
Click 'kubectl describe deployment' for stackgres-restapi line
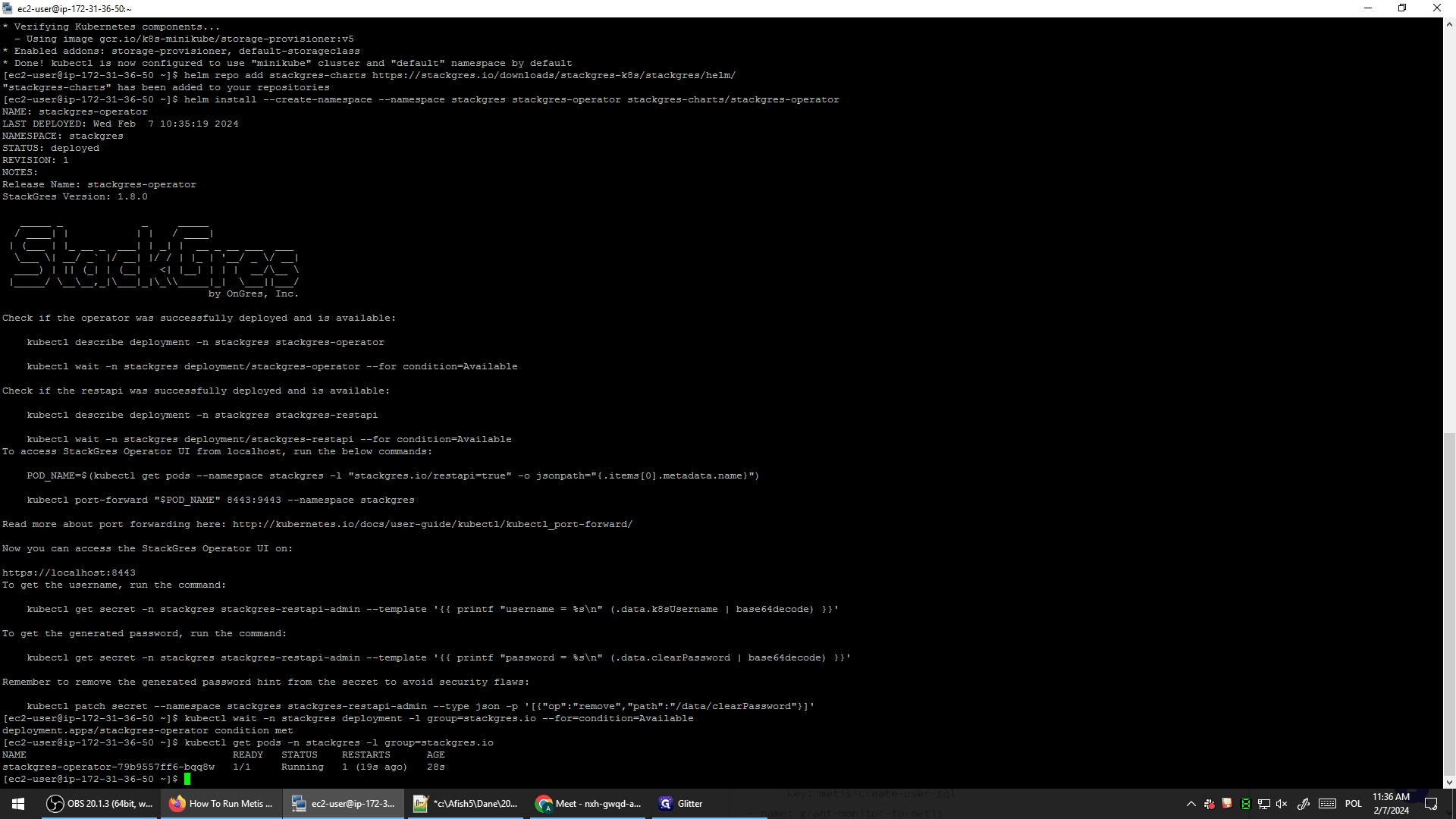[202, 415]
